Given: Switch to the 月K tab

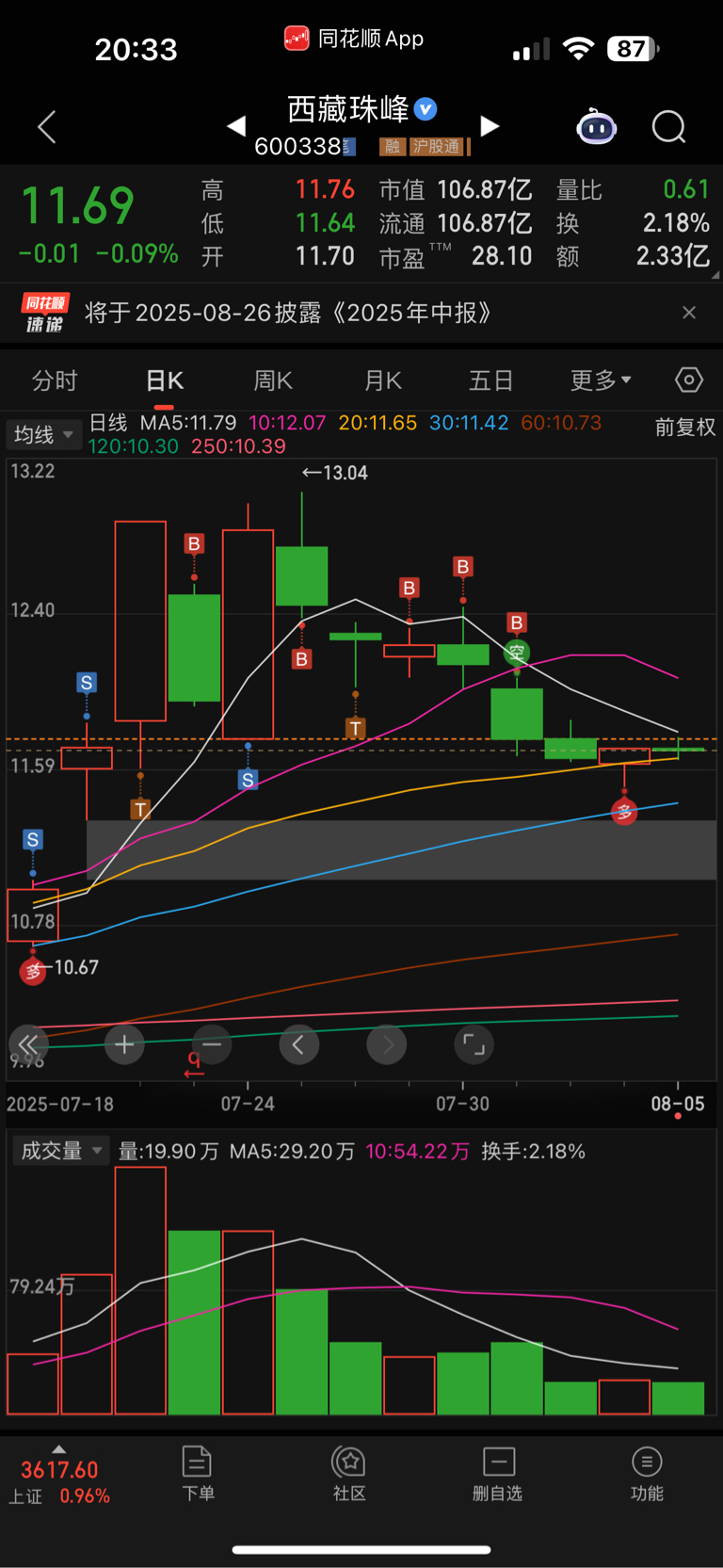Looking at the screenshot, I should point(383,380).
